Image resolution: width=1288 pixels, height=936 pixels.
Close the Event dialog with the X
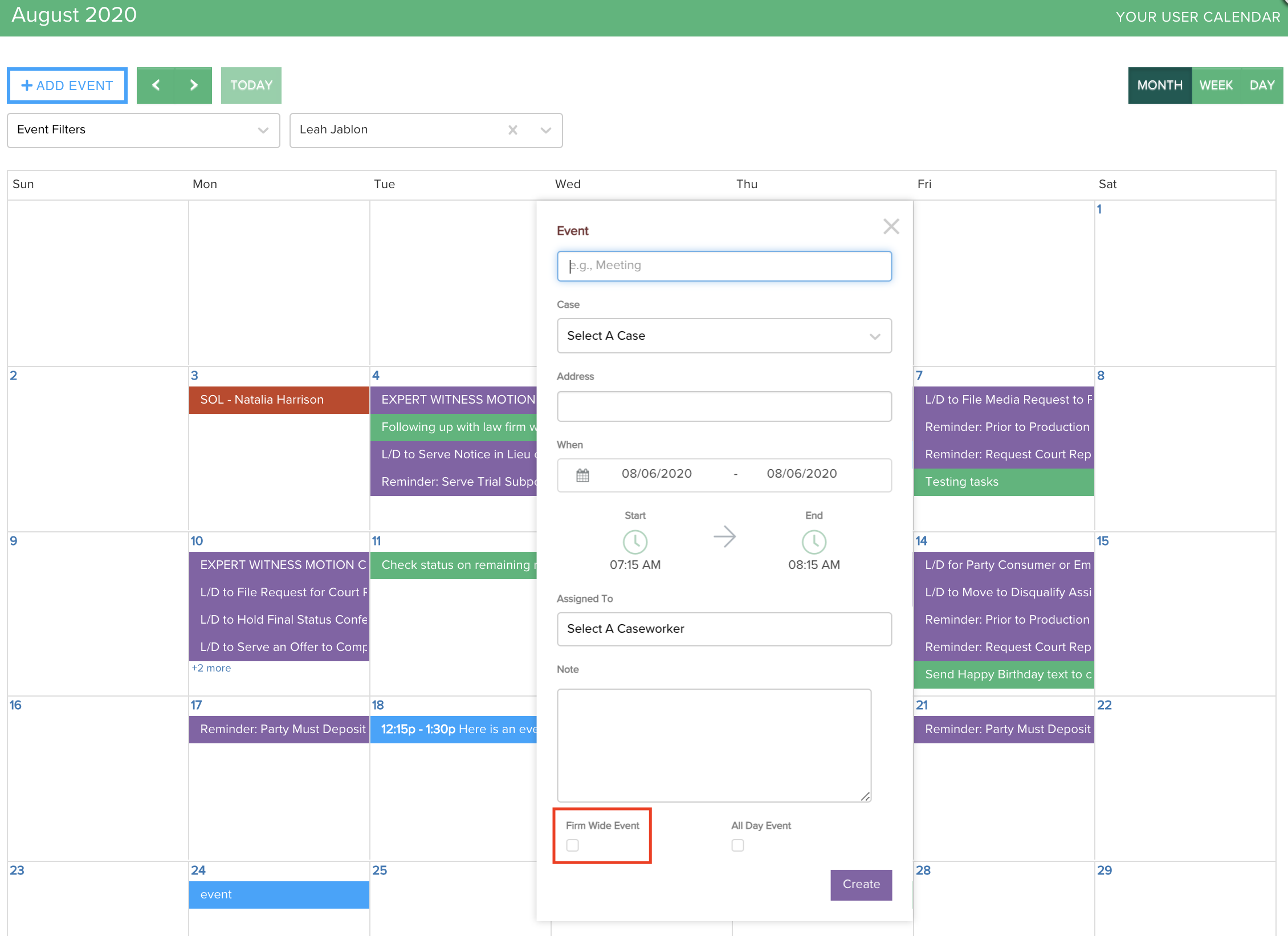pos(891,226)
